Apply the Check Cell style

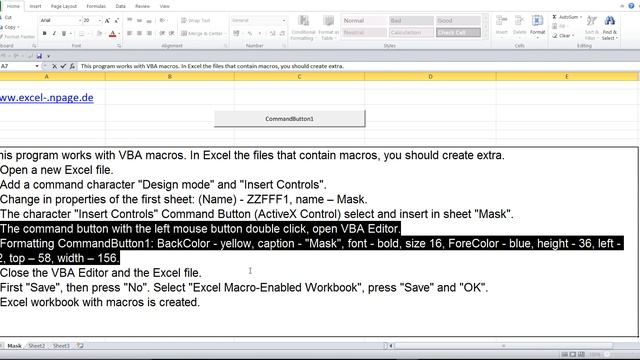tap(458, 32)
